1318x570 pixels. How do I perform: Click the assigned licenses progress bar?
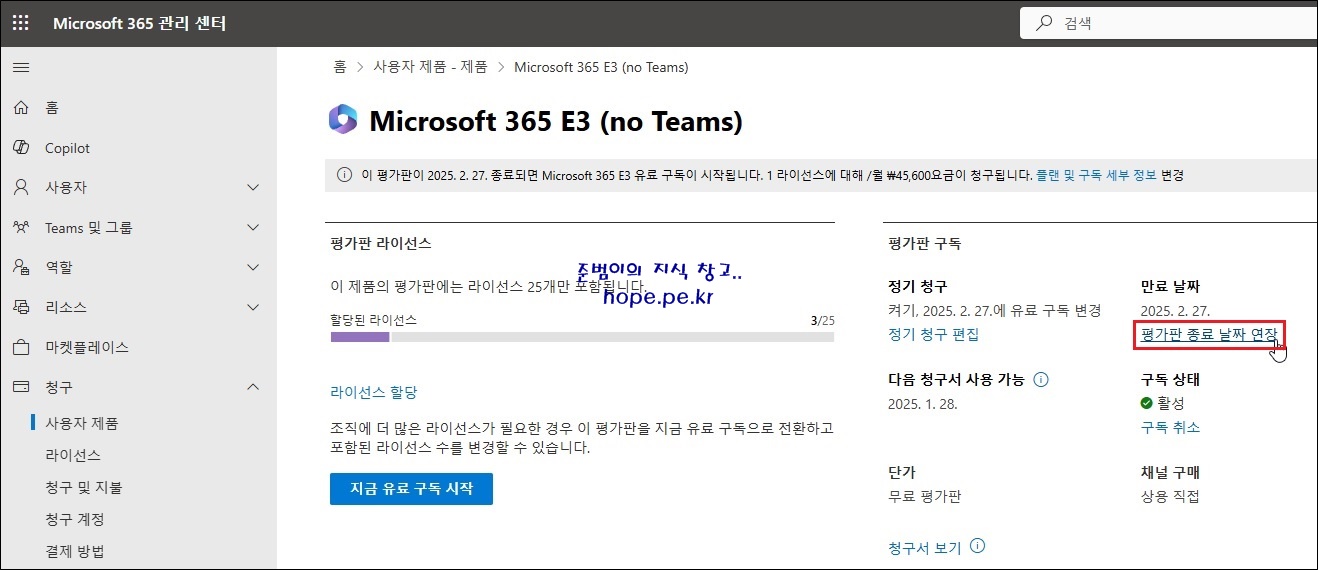click(582, 337)
